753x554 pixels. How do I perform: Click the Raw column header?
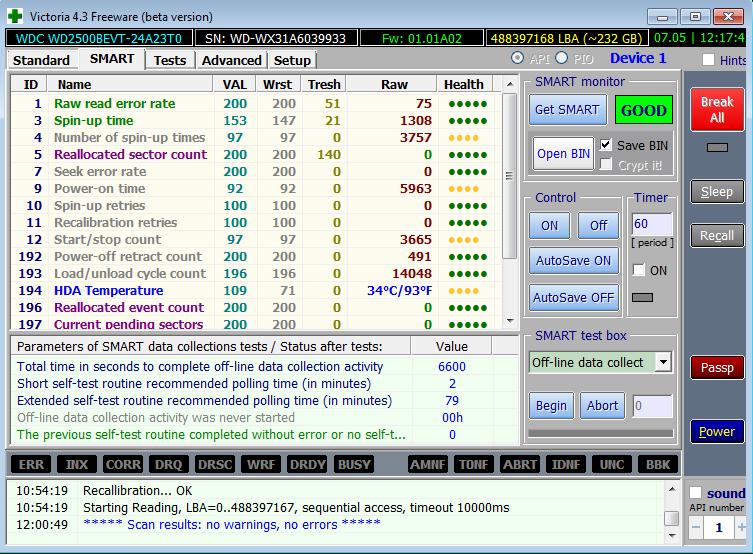pyautogui.click(x=392, y=84)
